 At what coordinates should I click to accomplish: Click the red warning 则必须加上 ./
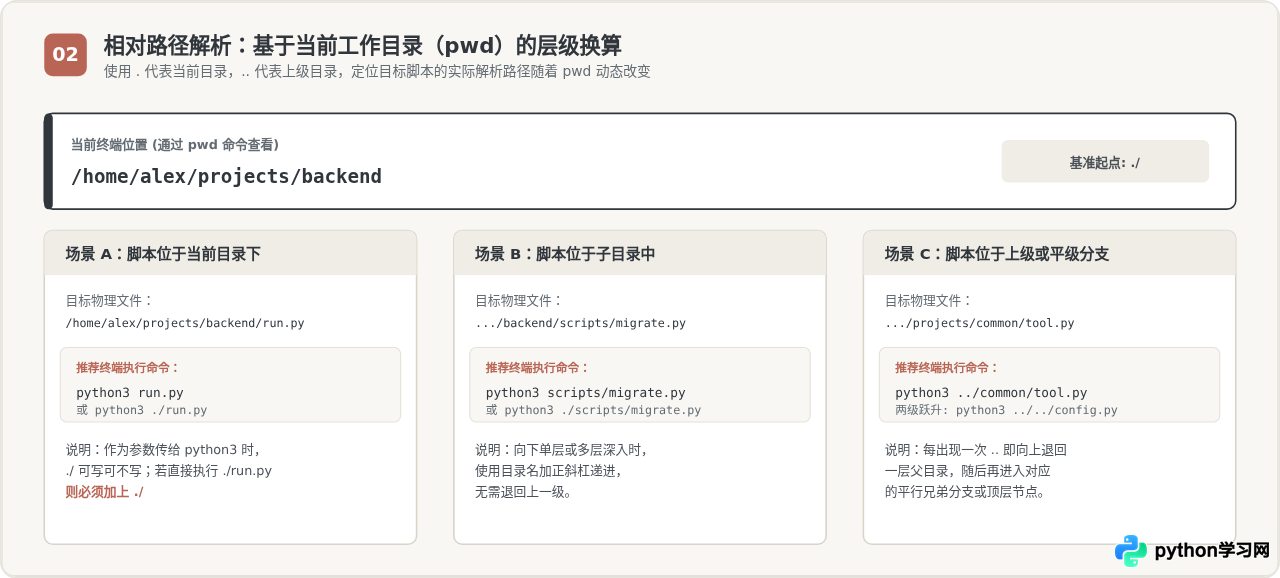point(104,492)
